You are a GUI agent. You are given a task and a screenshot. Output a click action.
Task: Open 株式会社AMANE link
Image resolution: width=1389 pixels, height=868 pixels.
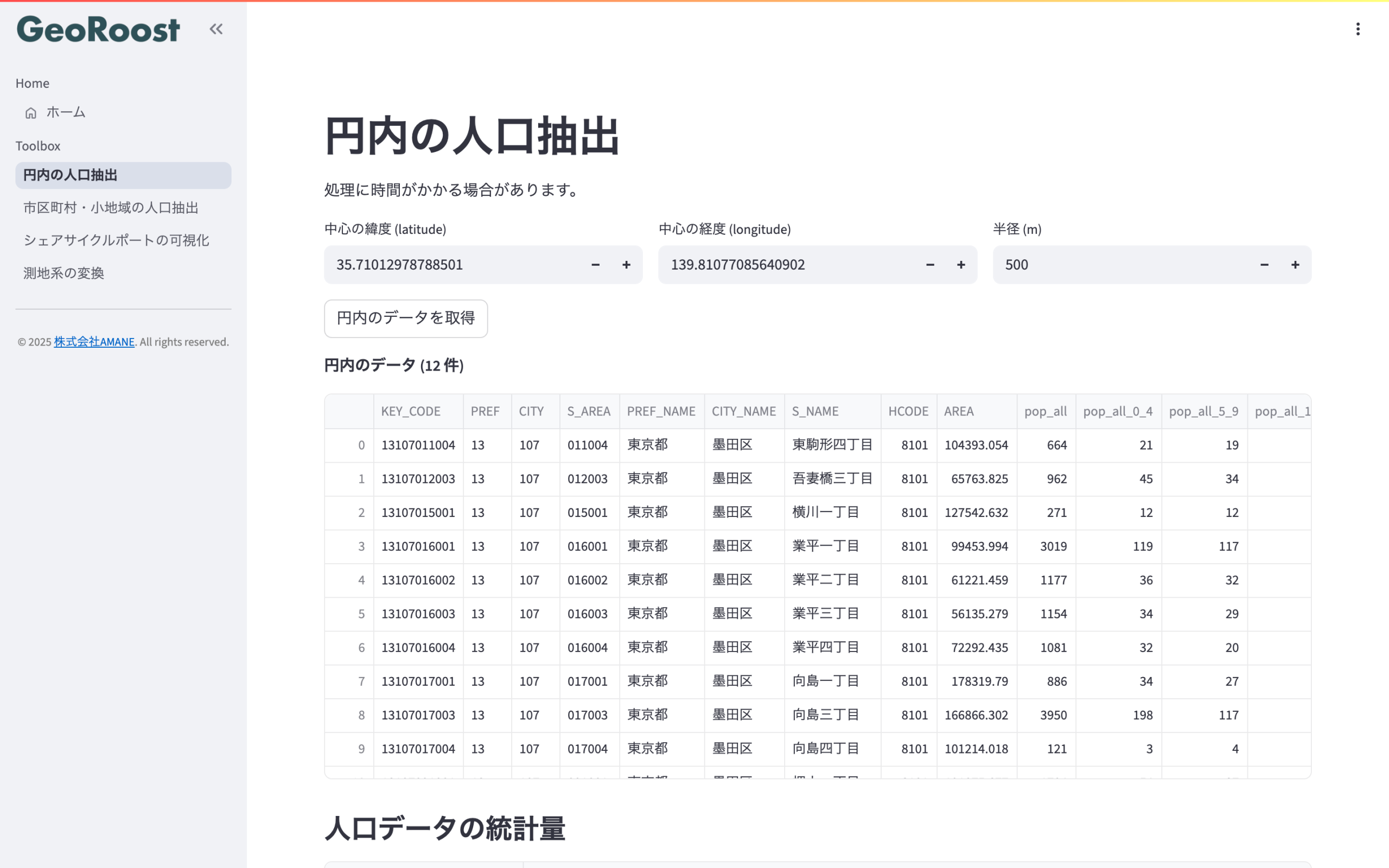tap(94, 342)
